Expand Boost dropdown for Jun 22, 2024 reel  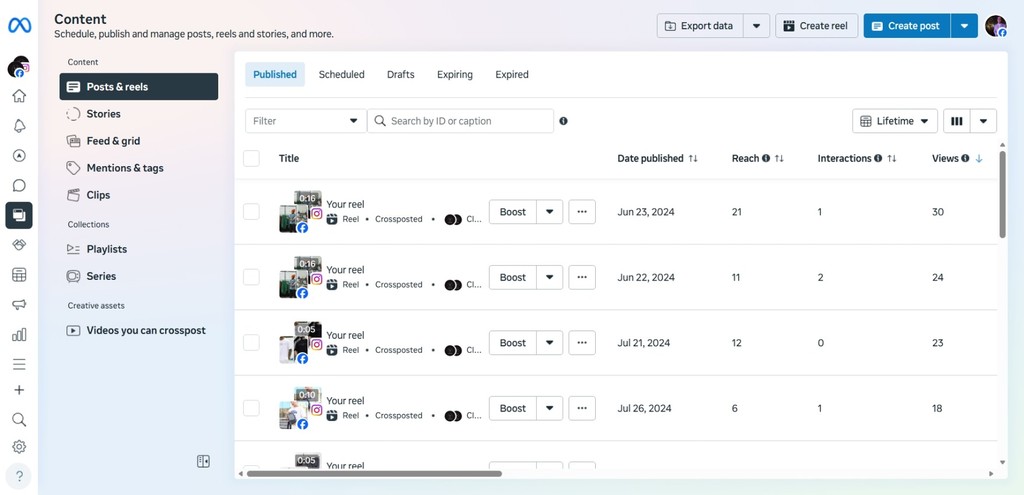pos(550,277)
